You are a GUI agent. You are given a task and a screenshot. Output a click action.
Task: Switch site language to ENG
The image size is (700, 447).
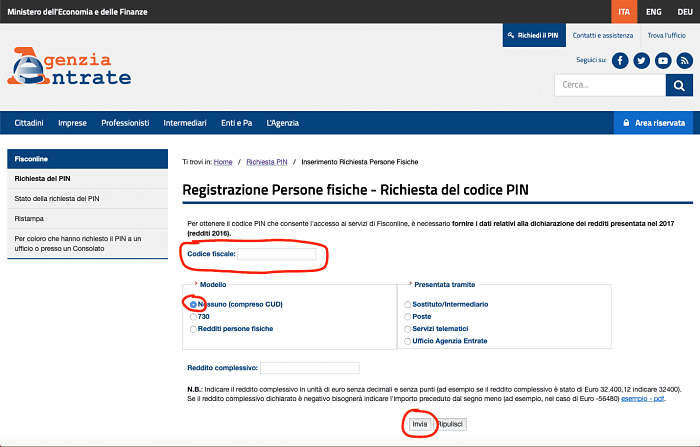pos(652,11)
